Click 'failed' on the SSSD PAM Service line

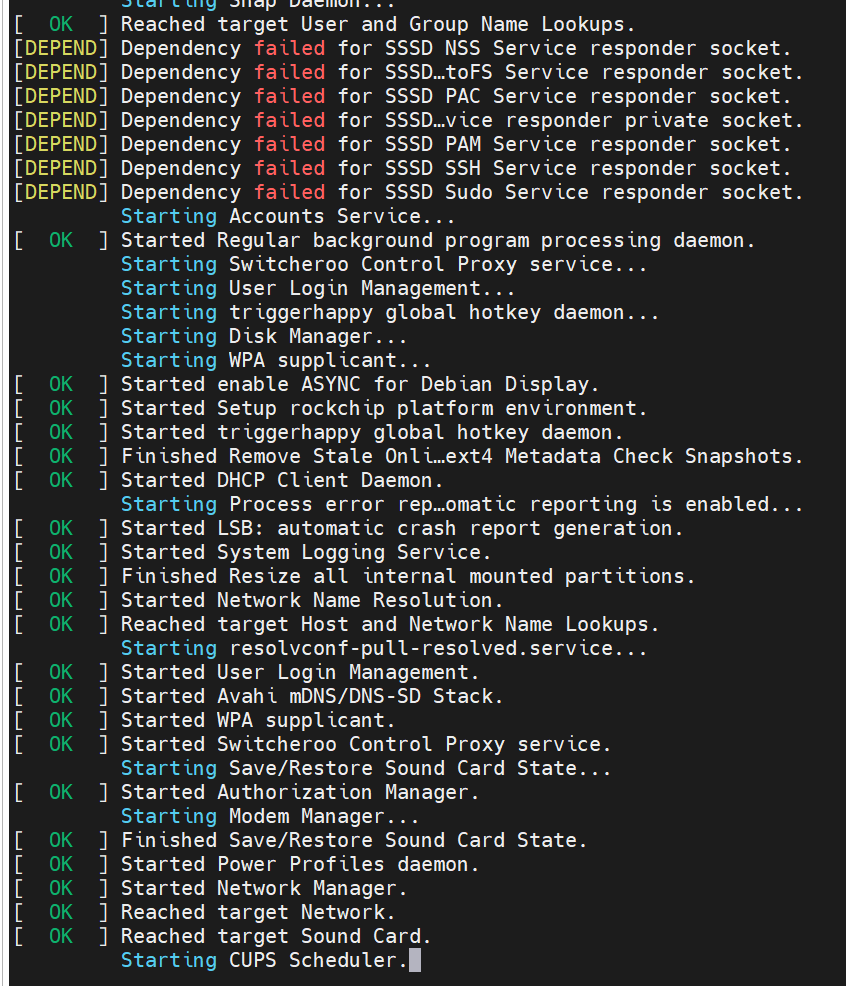(289, 144)
